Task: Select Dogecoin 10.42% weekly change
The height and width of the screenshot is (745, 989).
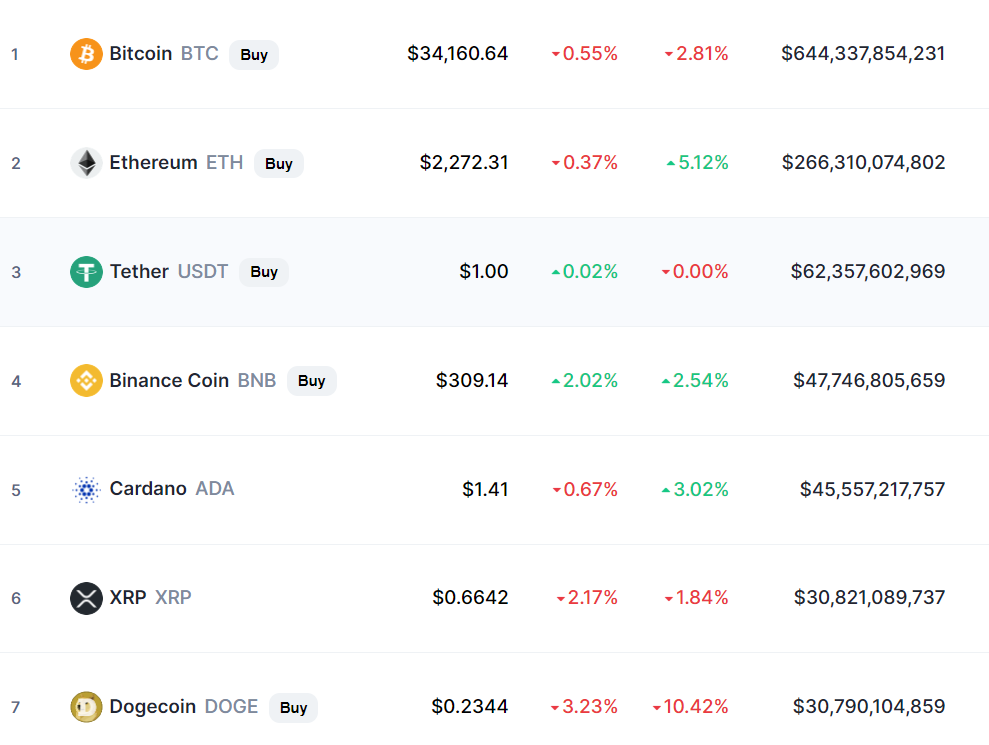Action: 690,707
